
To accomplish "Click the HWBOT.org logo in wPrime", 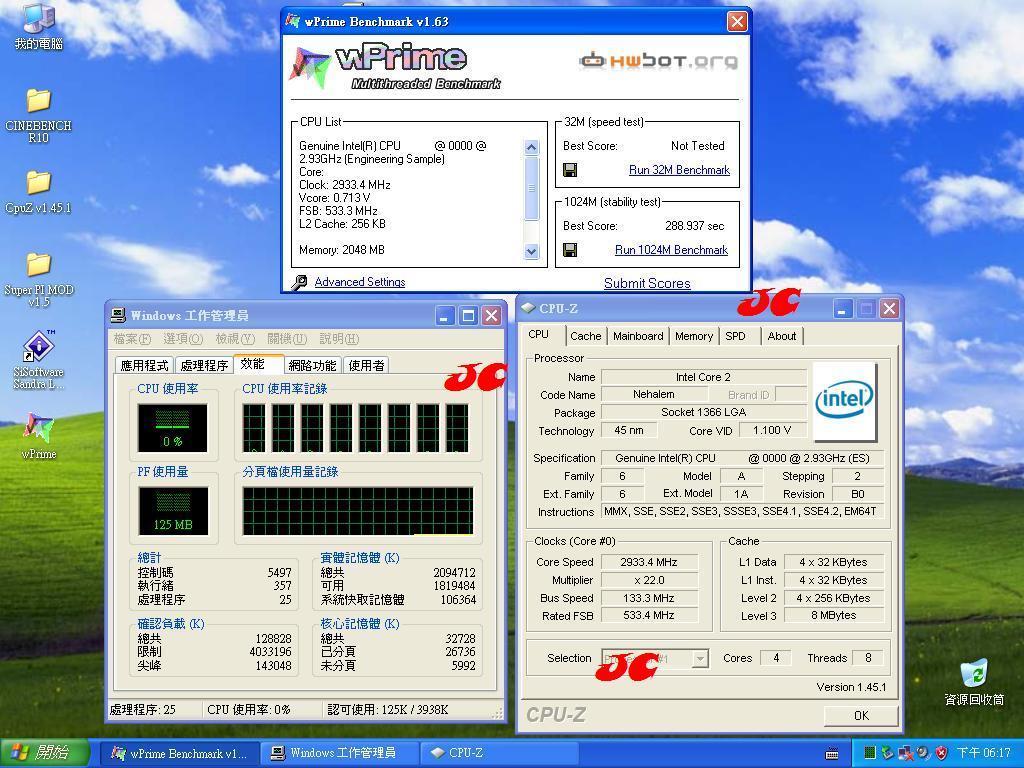I will pos(658,61).
